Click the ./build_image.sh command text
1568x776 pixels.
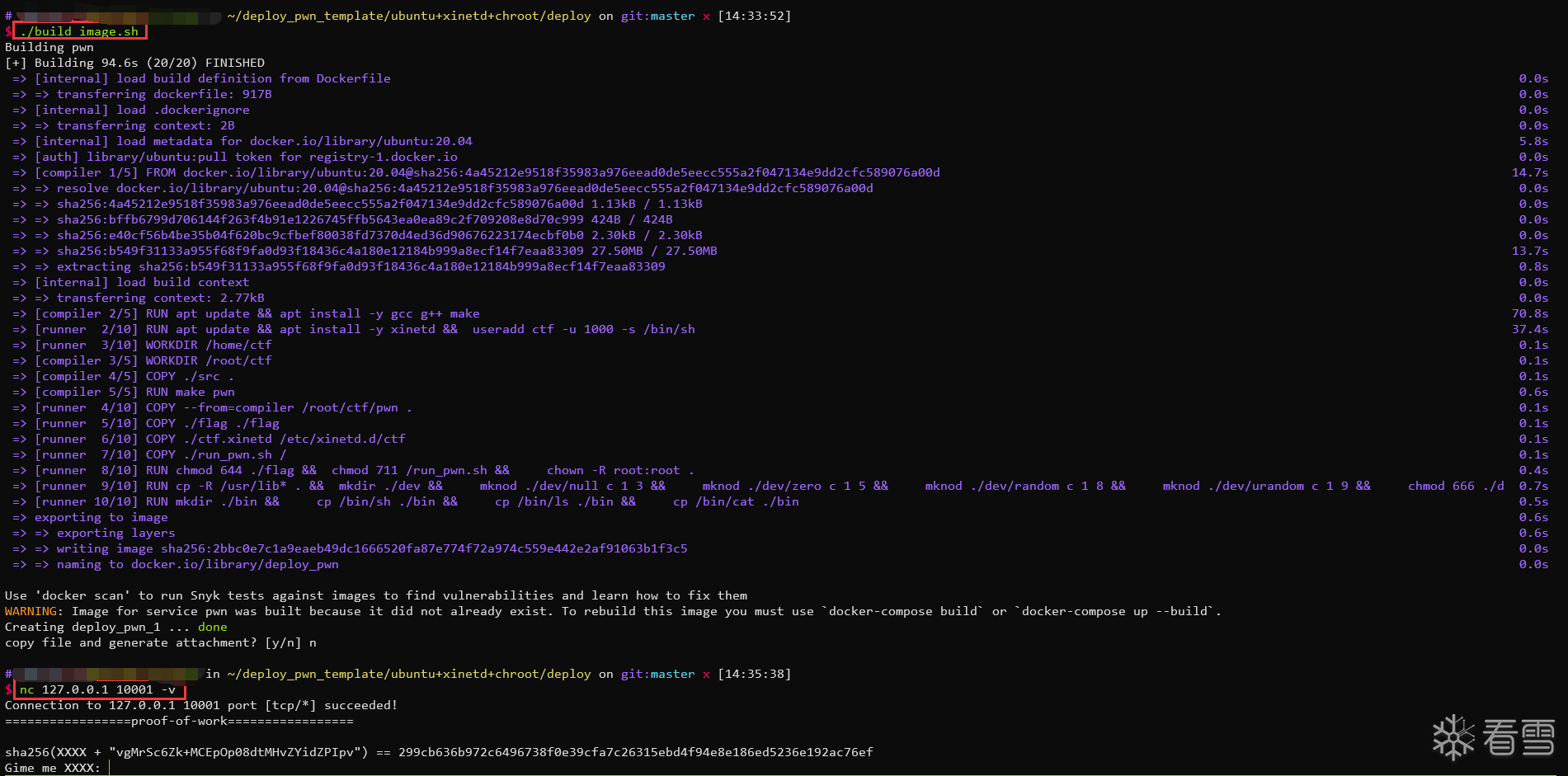point(80,31)
